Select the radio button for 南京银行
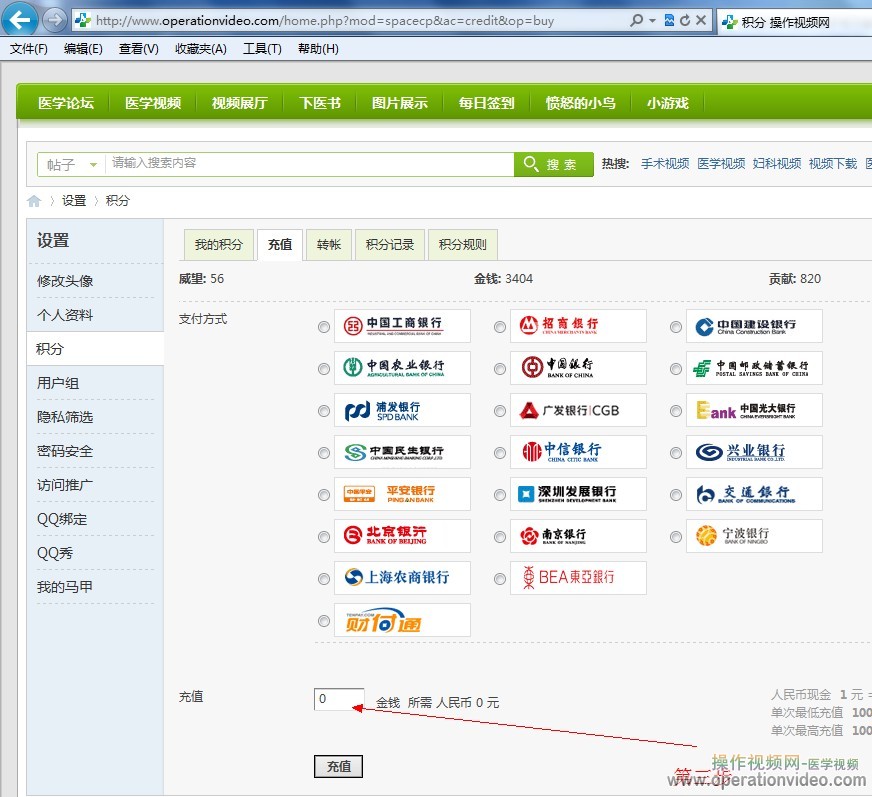 [500, 537]
